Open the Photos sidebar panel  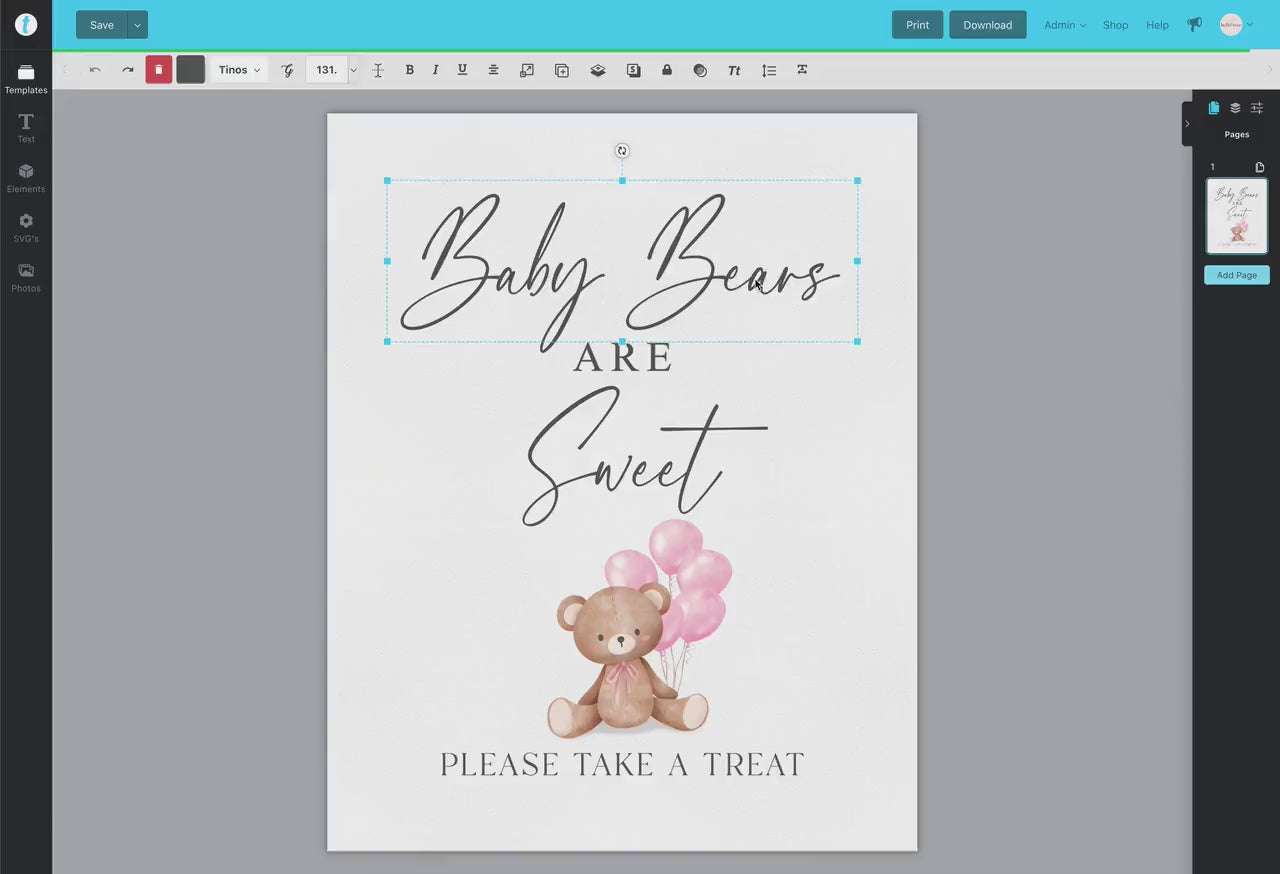tap(26, 277)
